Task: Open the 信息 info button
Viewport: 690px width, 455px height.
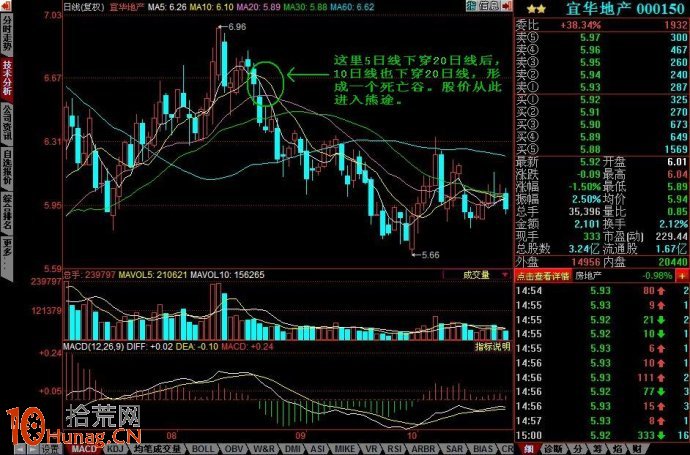Action: pyautogui.click(x=489, y=6)
